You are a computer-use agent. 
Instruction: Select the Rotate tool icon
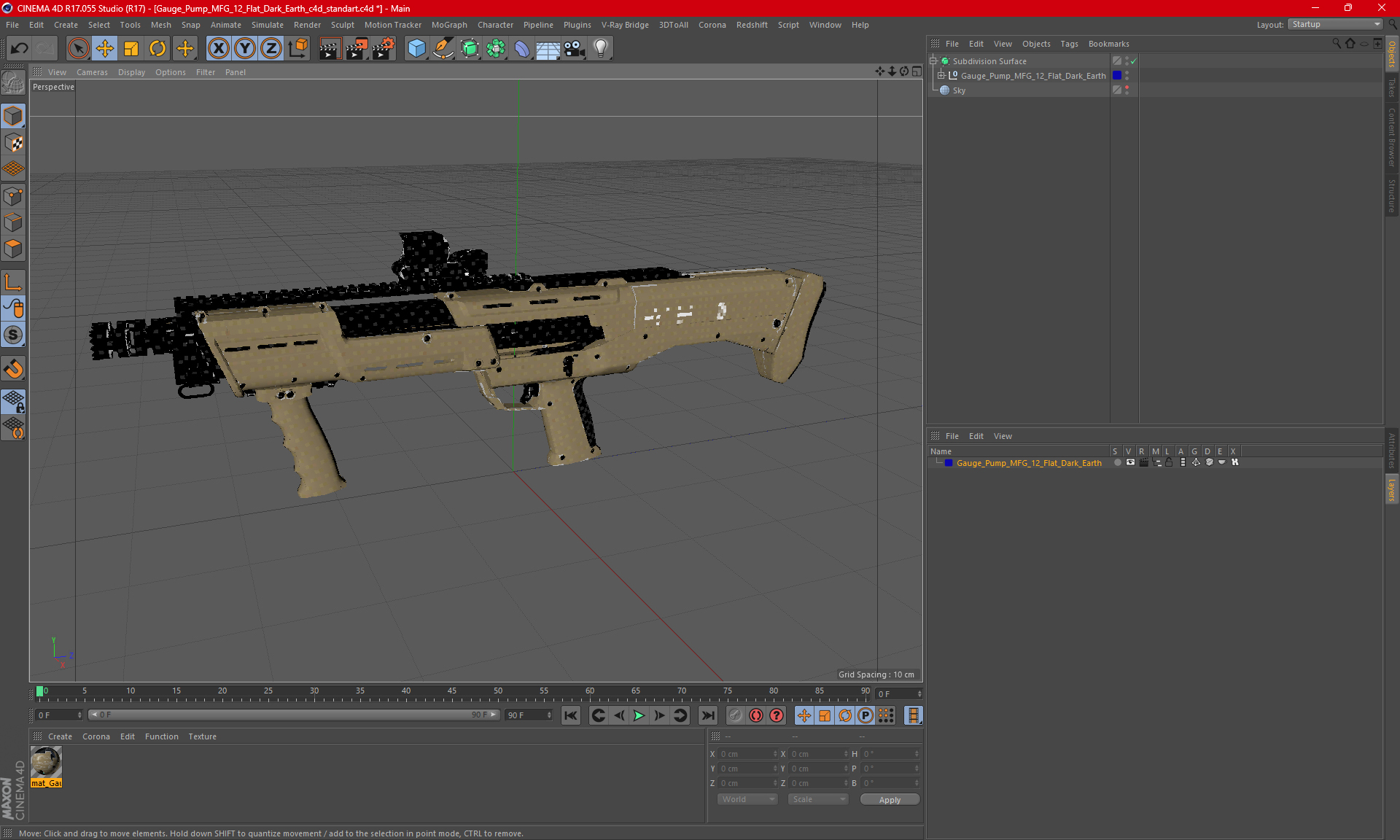157,49
